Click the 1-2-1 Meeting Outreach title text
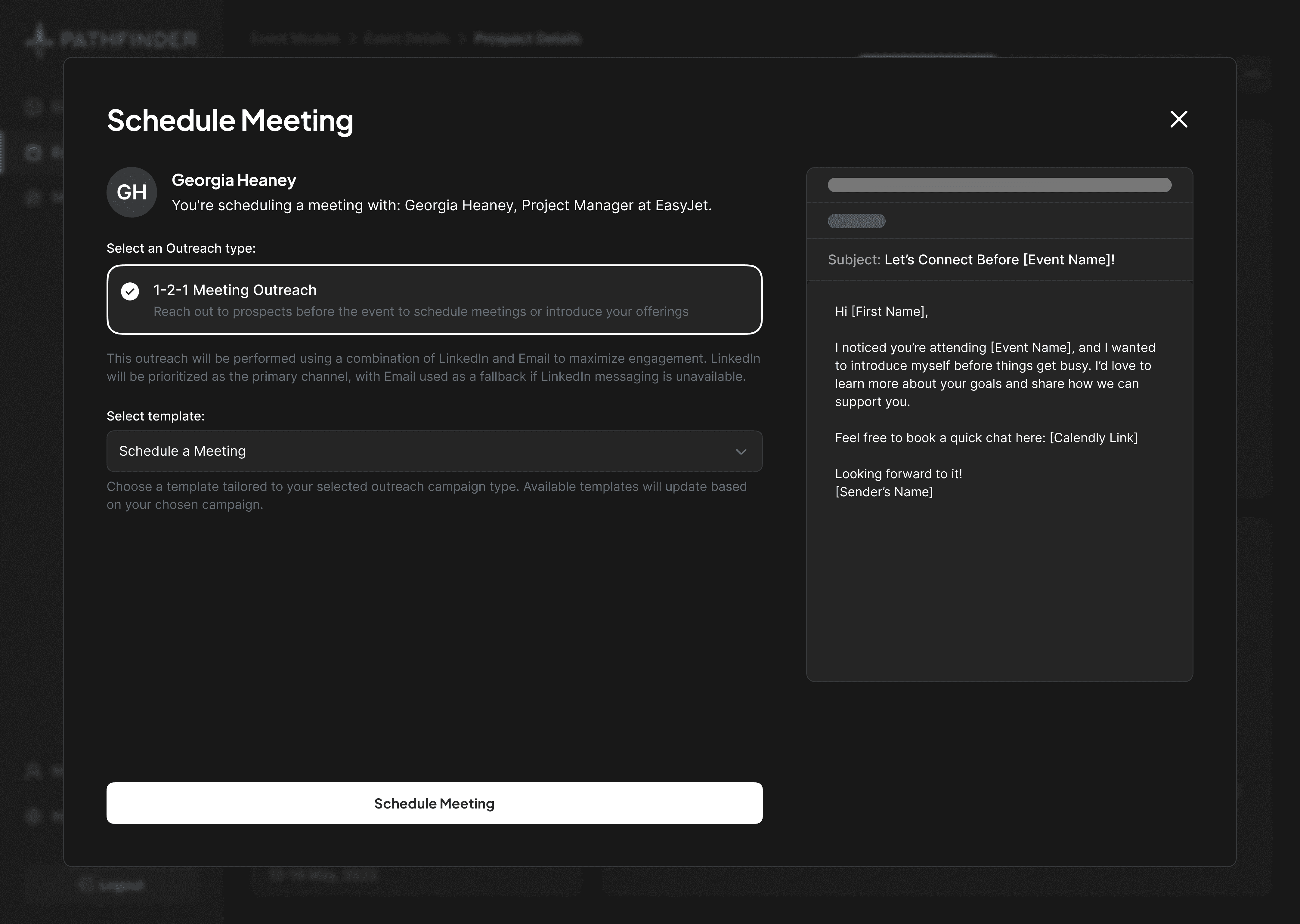The image size is (1300, 924). click(234, 290)
